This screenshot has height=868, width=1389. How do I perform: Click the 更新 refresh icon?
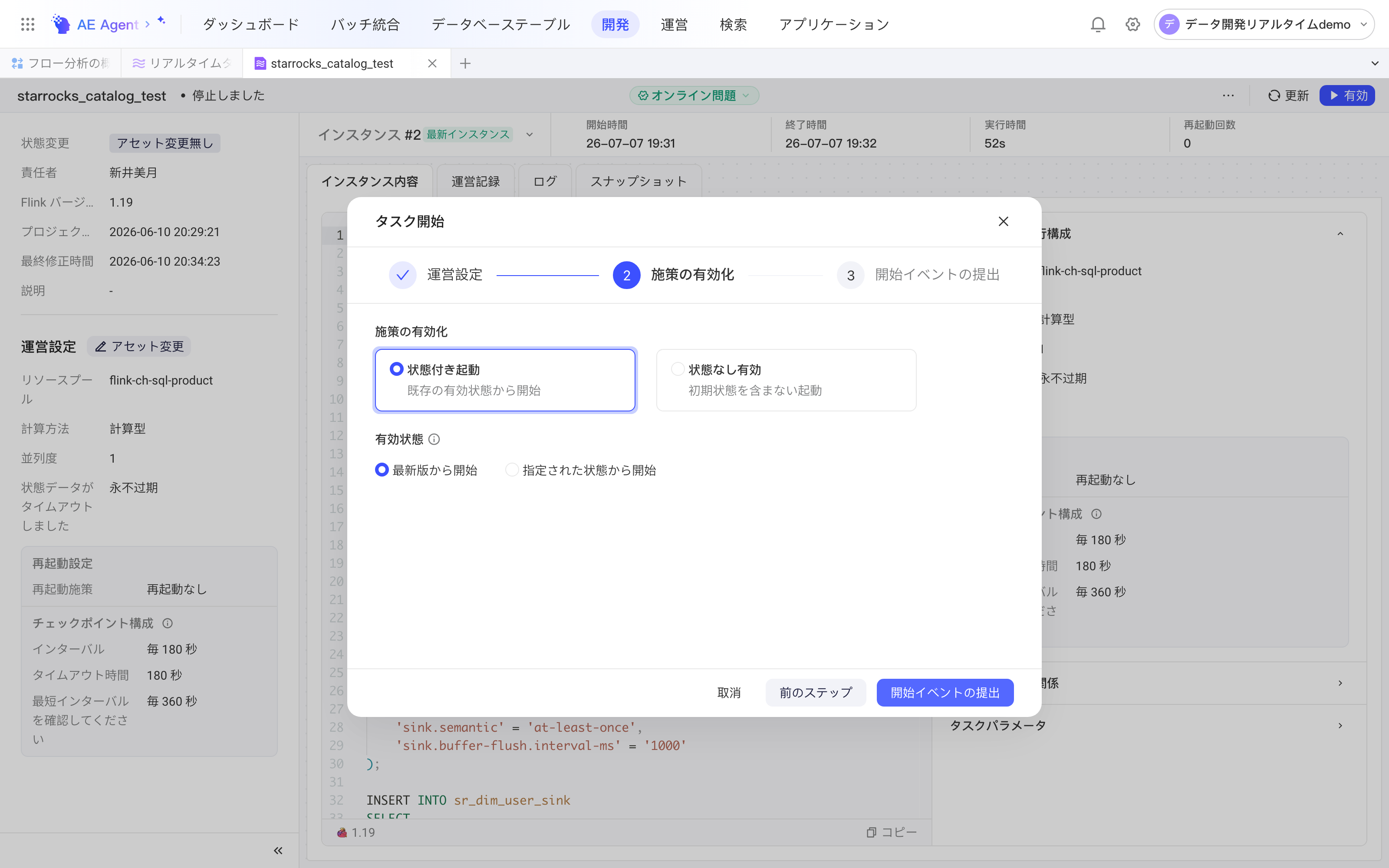coord(1274,95)
